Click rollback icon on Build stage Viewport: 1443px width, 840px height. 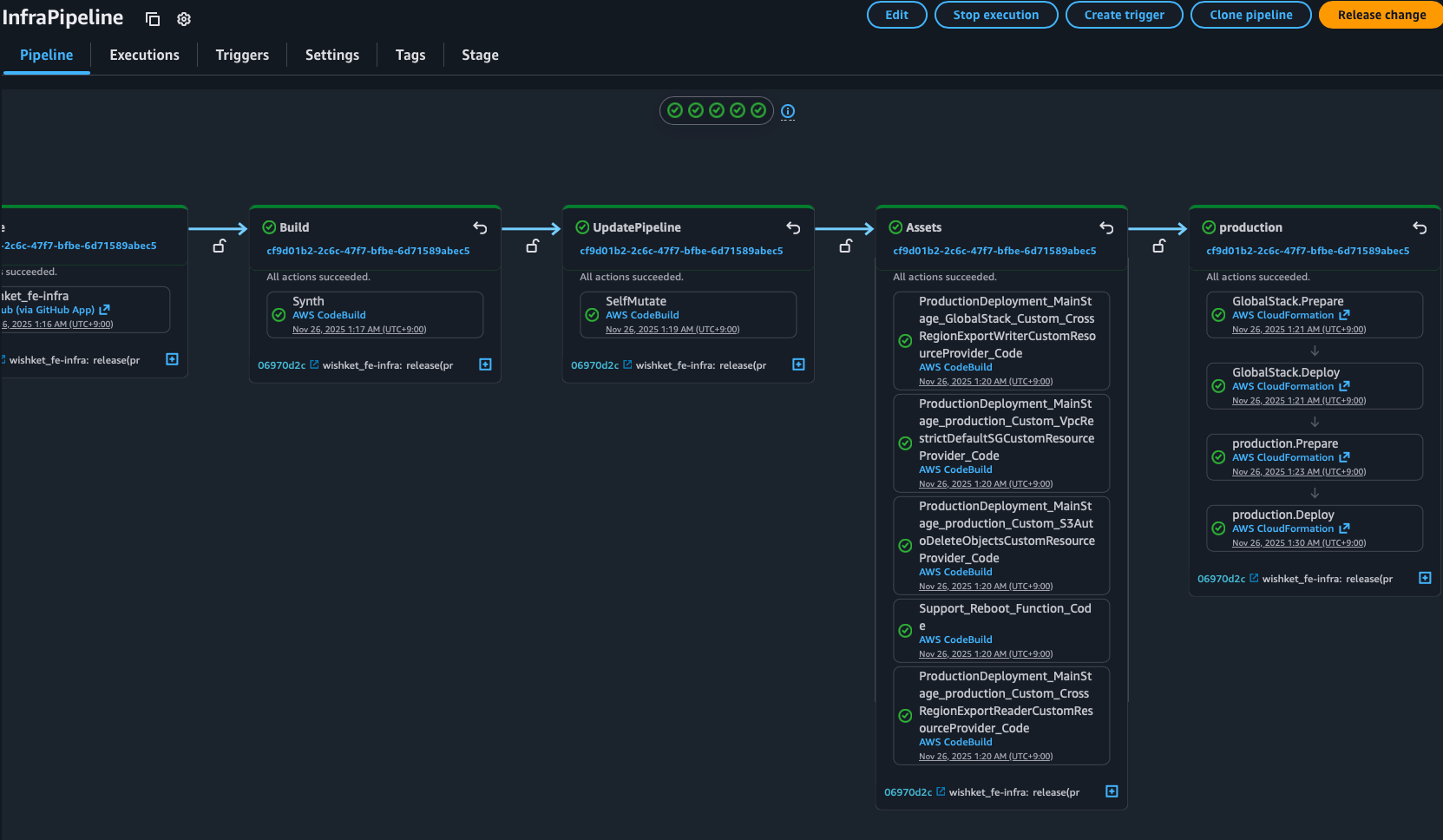(x=480, y=228)
